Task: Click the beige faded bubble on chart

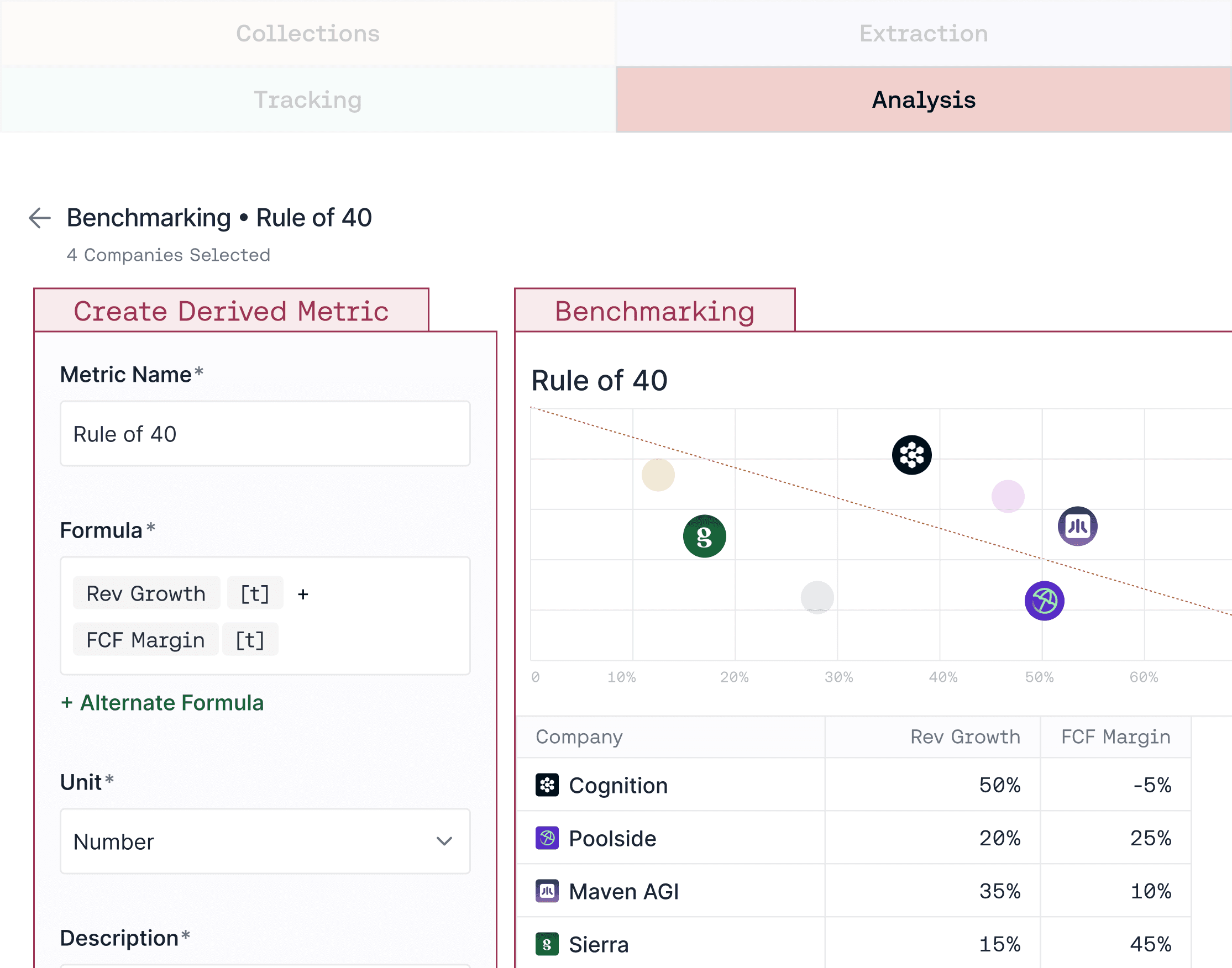Action: coord(658,475)
